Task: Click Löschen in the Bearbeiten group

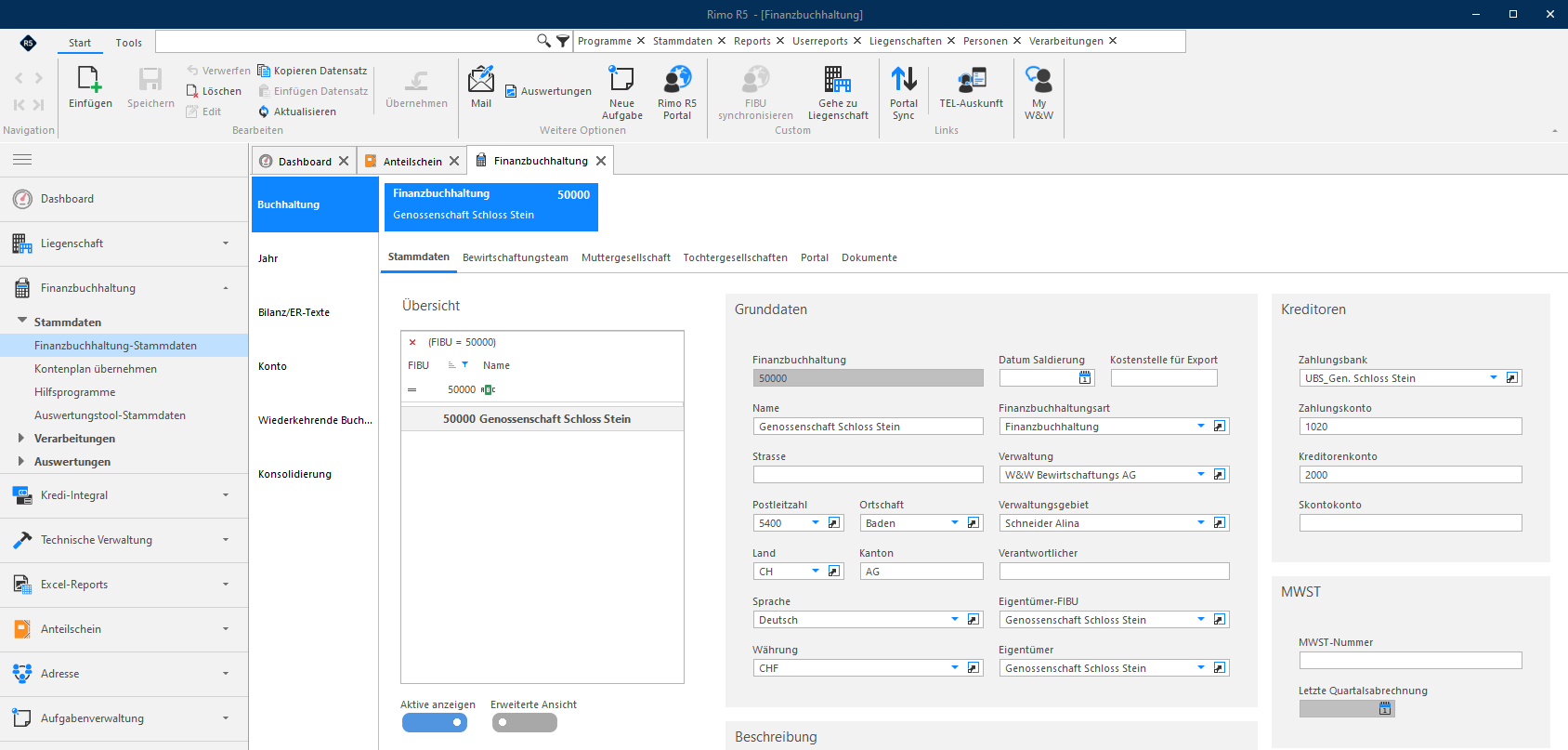Action: click(214, 91)
